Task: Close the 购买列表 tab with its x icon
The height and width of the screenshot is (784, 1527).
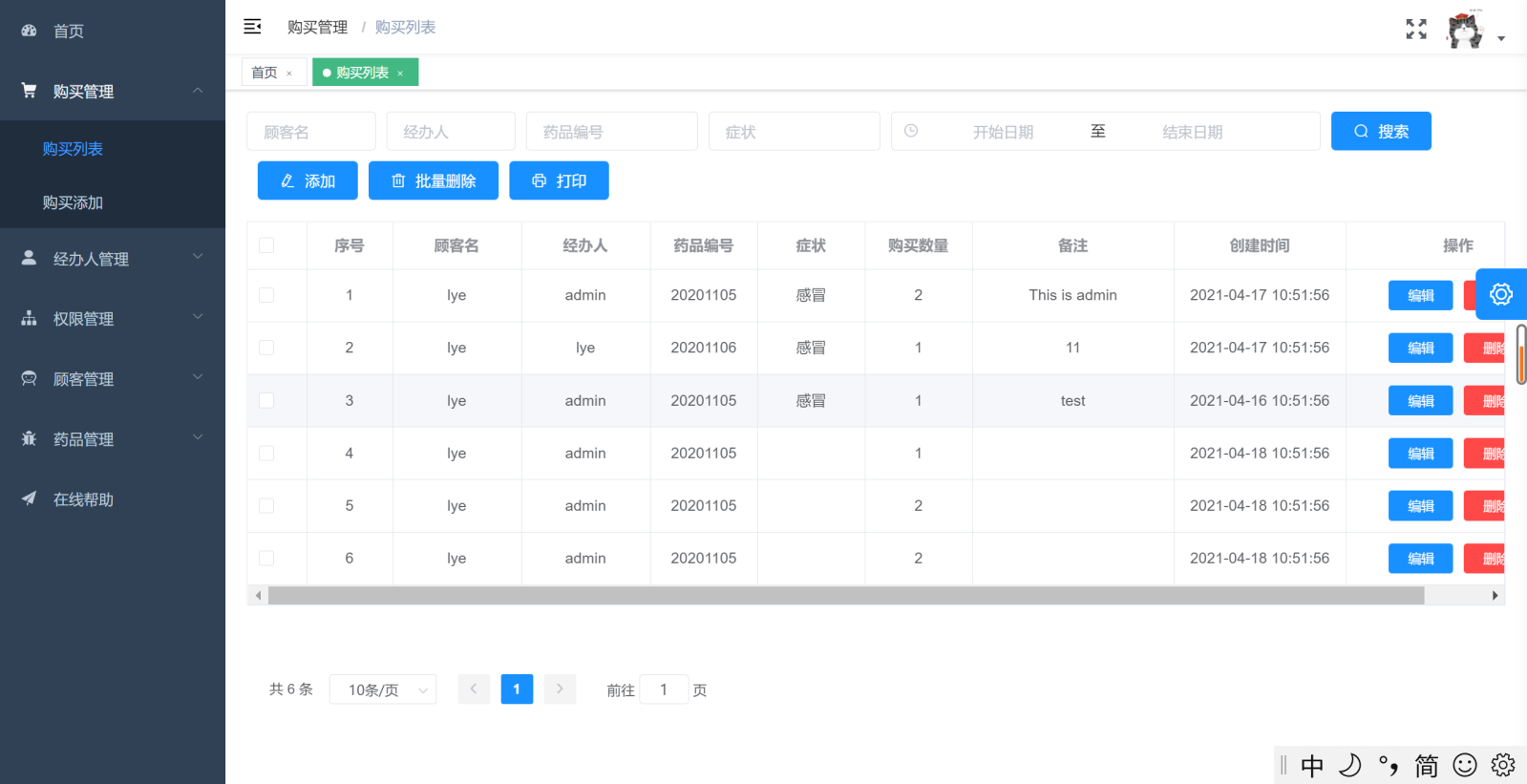Action: [400, 74]
